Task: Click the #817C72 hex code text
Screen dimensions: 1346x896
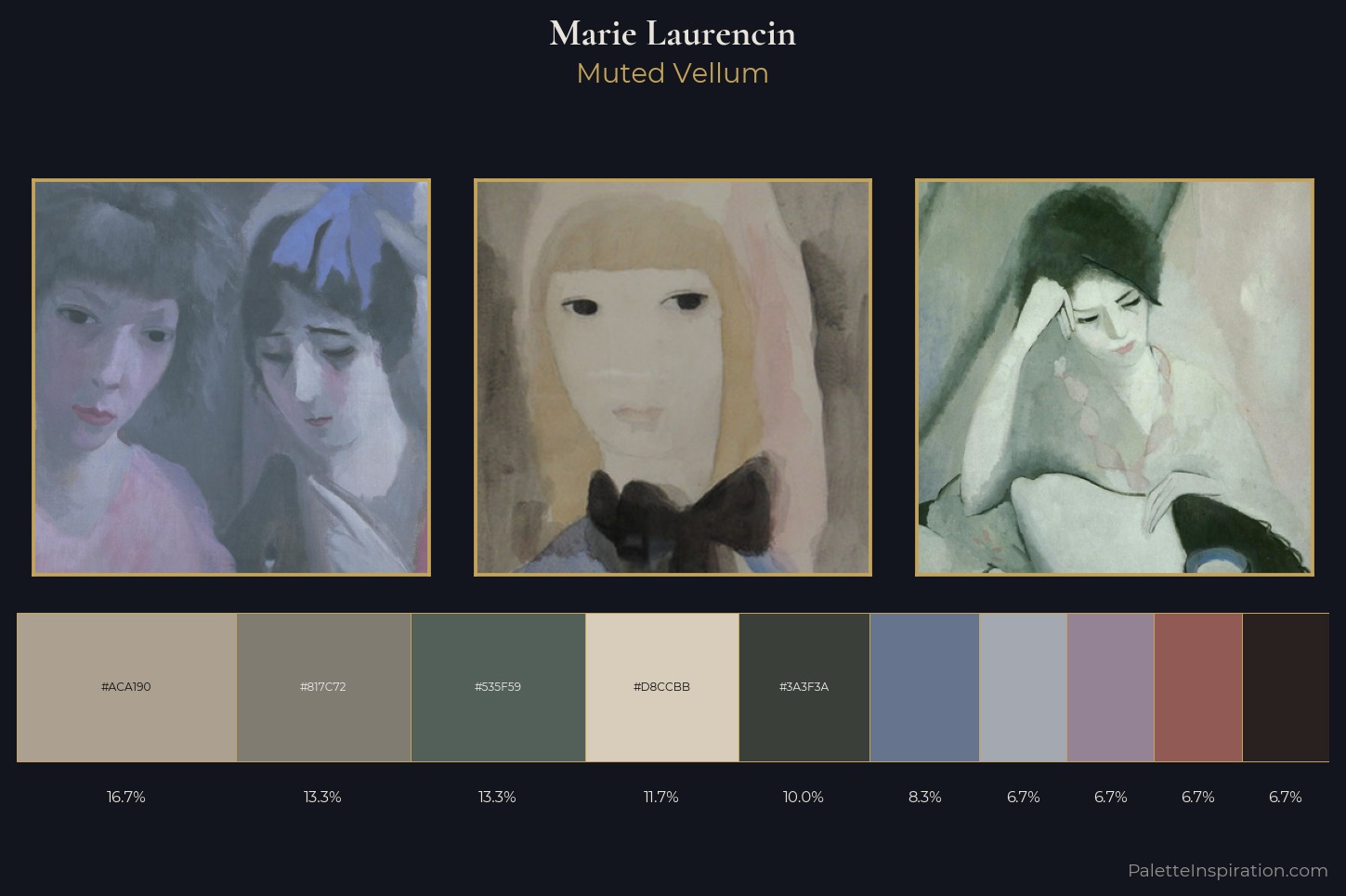Action: point(323,687)
